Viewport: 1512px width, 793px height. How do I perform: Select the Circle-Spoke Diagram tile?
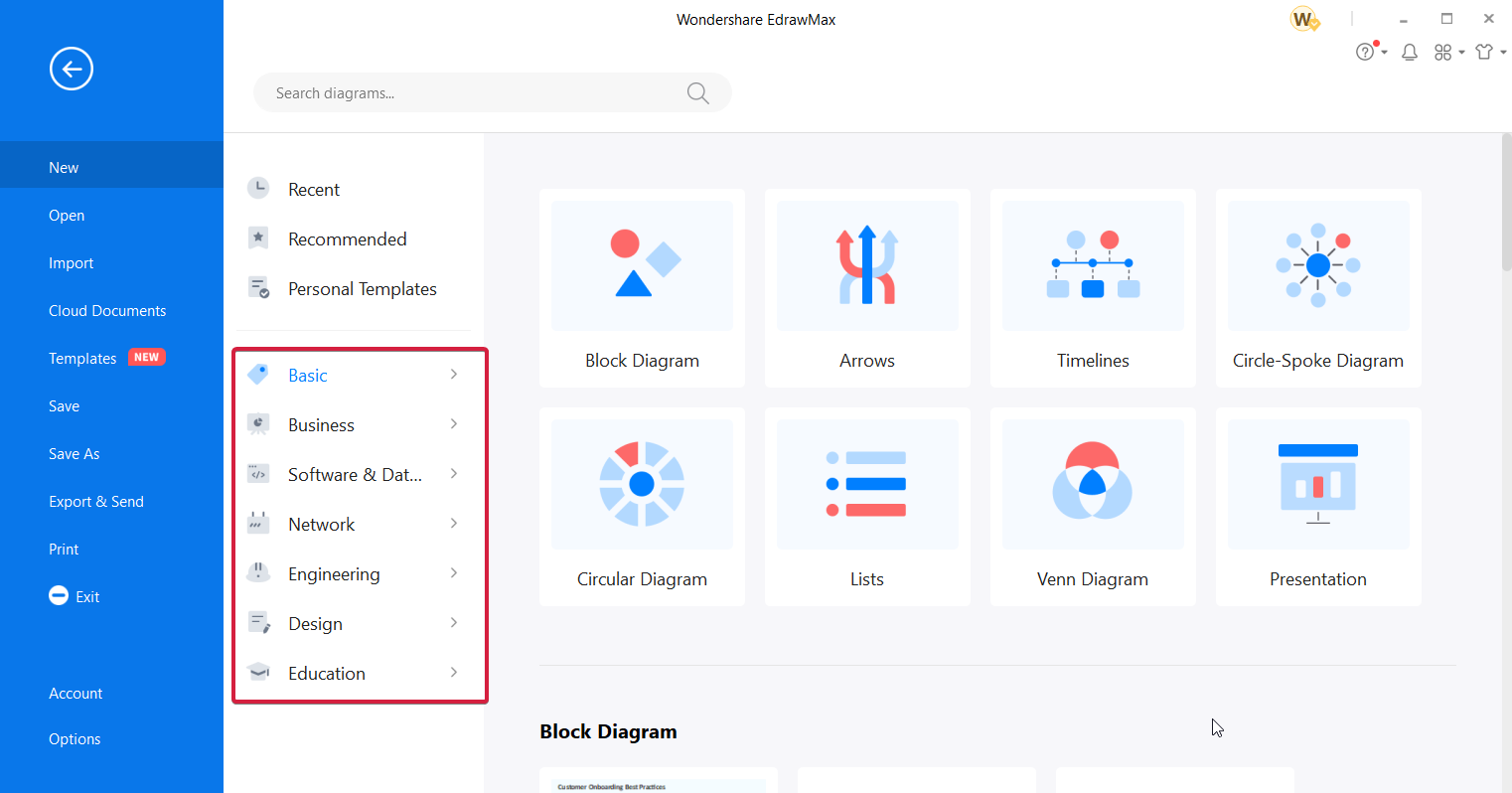(1318, 288)
